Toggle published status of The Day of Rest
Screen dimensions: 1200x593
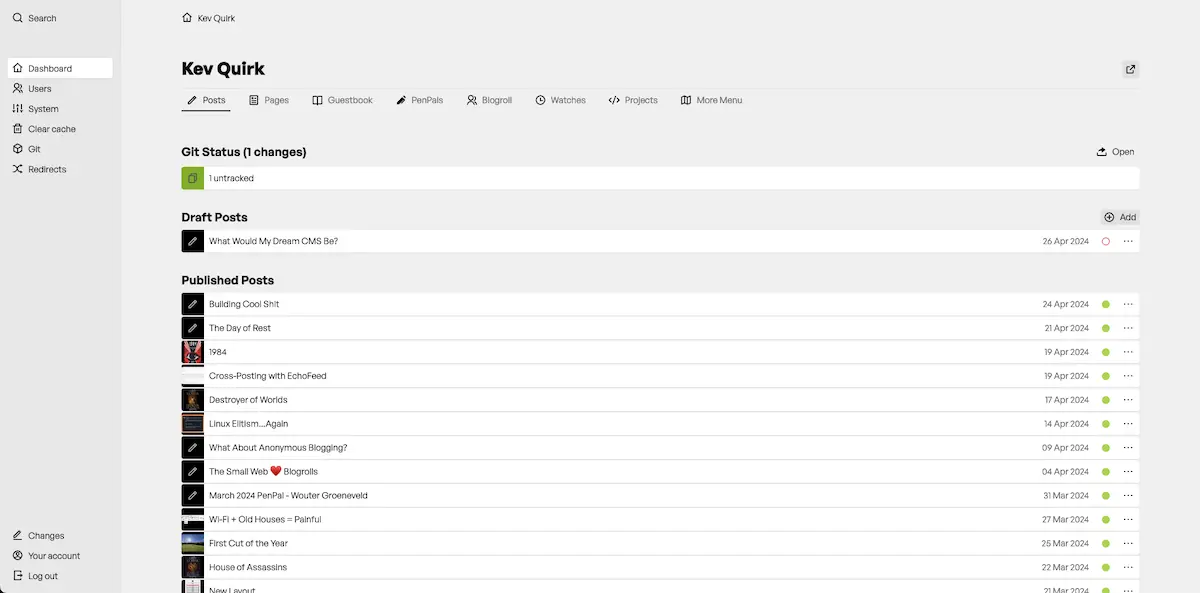pyautogui.click(x=1106, y=328)
